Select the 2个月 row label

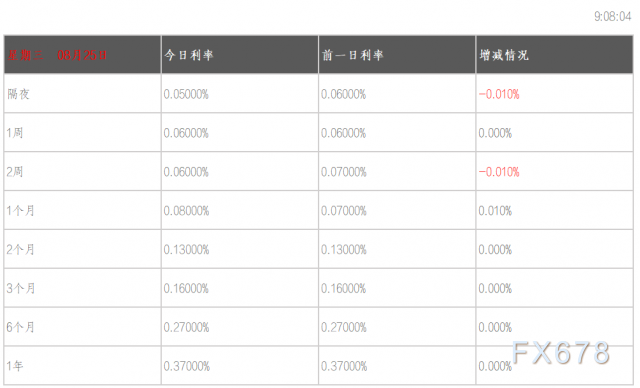coord(20,250)
